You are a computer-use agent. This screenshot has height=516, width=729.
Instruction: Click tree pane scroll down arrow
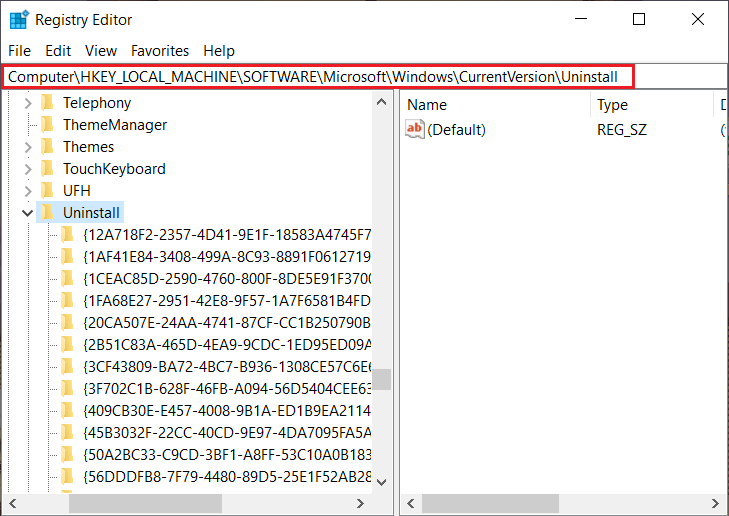tap(382, 482)
